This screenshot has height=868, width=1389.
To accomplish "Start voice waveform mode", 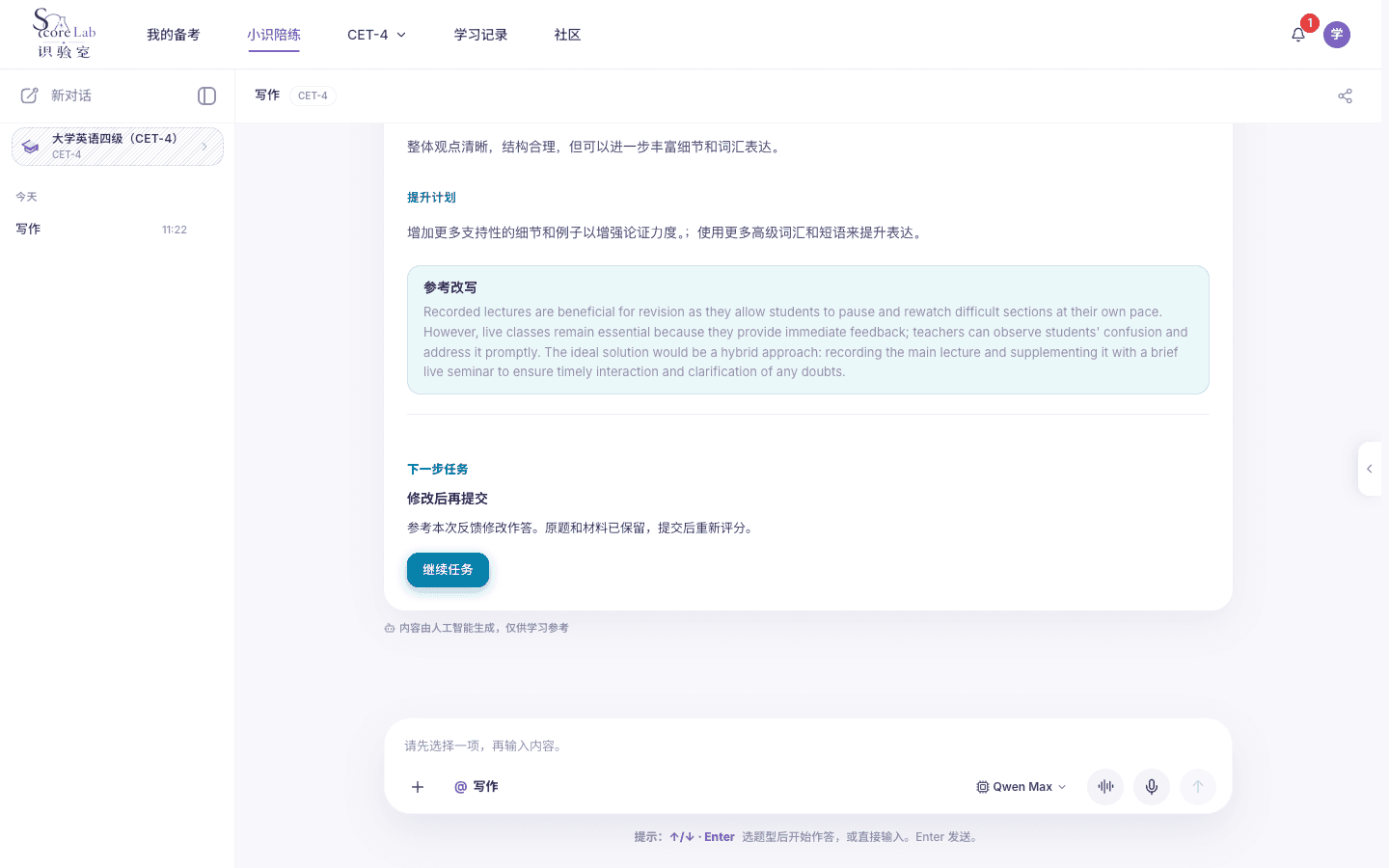I will (1105, 787).
